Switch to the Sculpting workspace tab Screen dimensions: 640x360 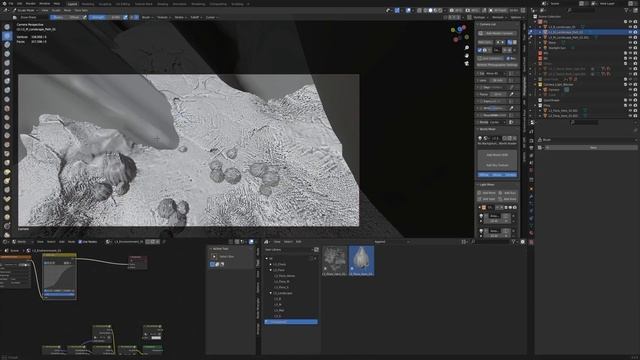(105, 4)
